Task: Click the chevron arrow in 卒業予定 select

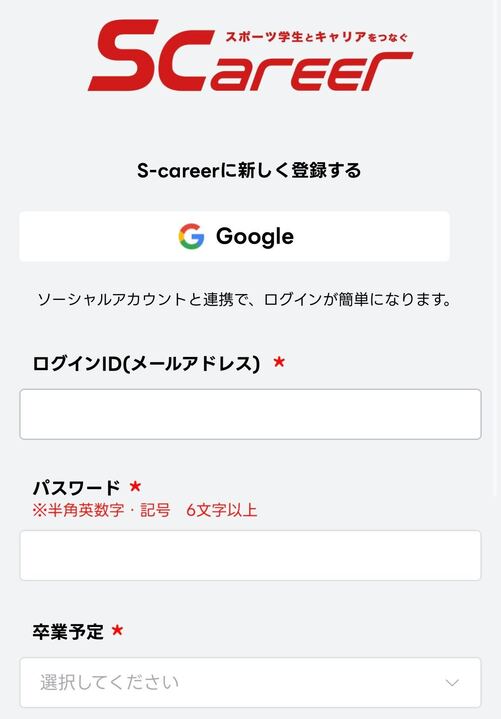Action: coord(452,683)
